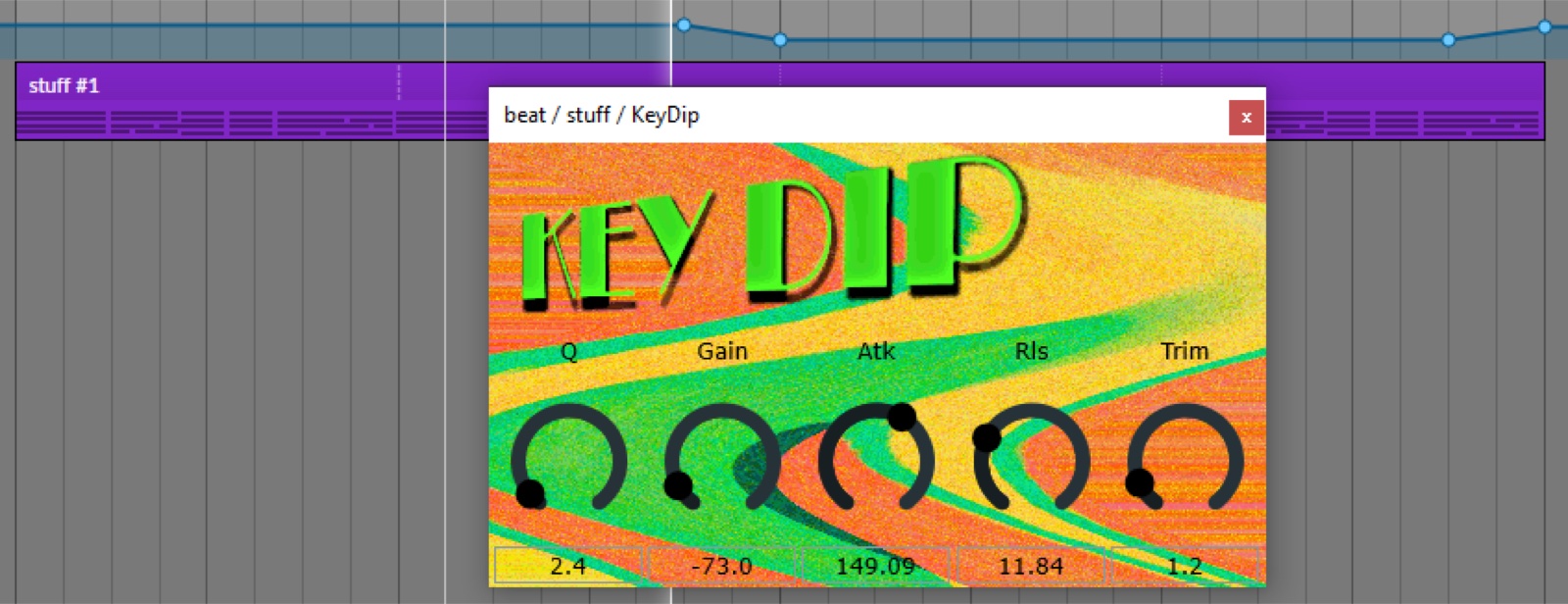Click the Trim knob in KeyDip
Screen dimensions: 1568x604
1185,459
